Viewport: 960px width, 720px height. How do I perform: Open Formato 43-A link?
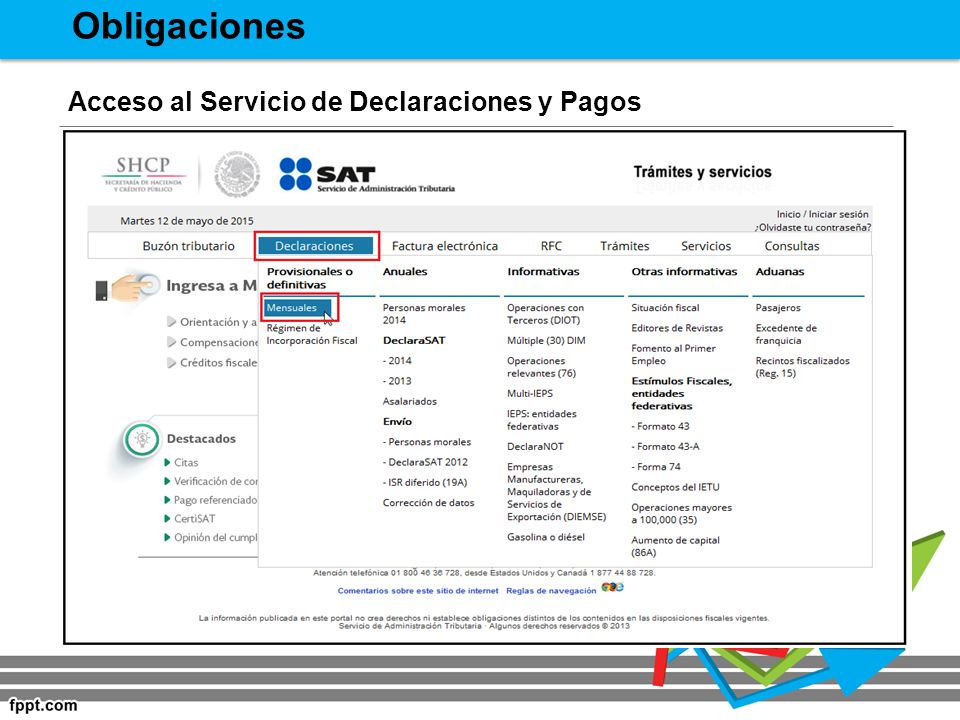665,446
